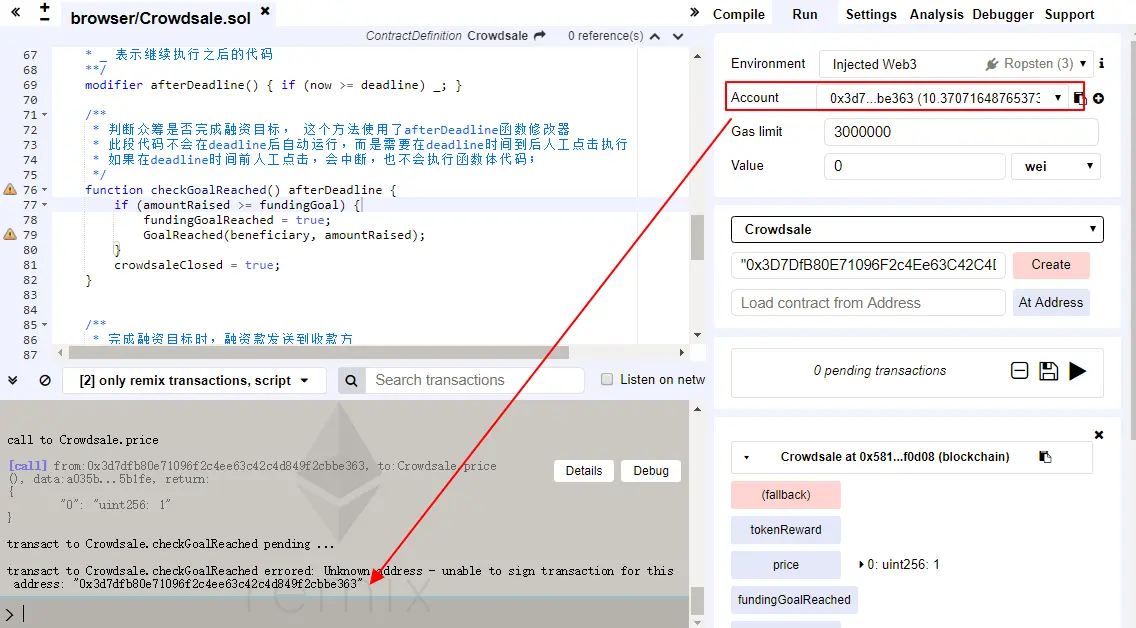Image resolution: width=1136 pixels, height=628 pixels.
Task: Open the Support tab
Action: pyautogui.click(x=1069, y=14)
